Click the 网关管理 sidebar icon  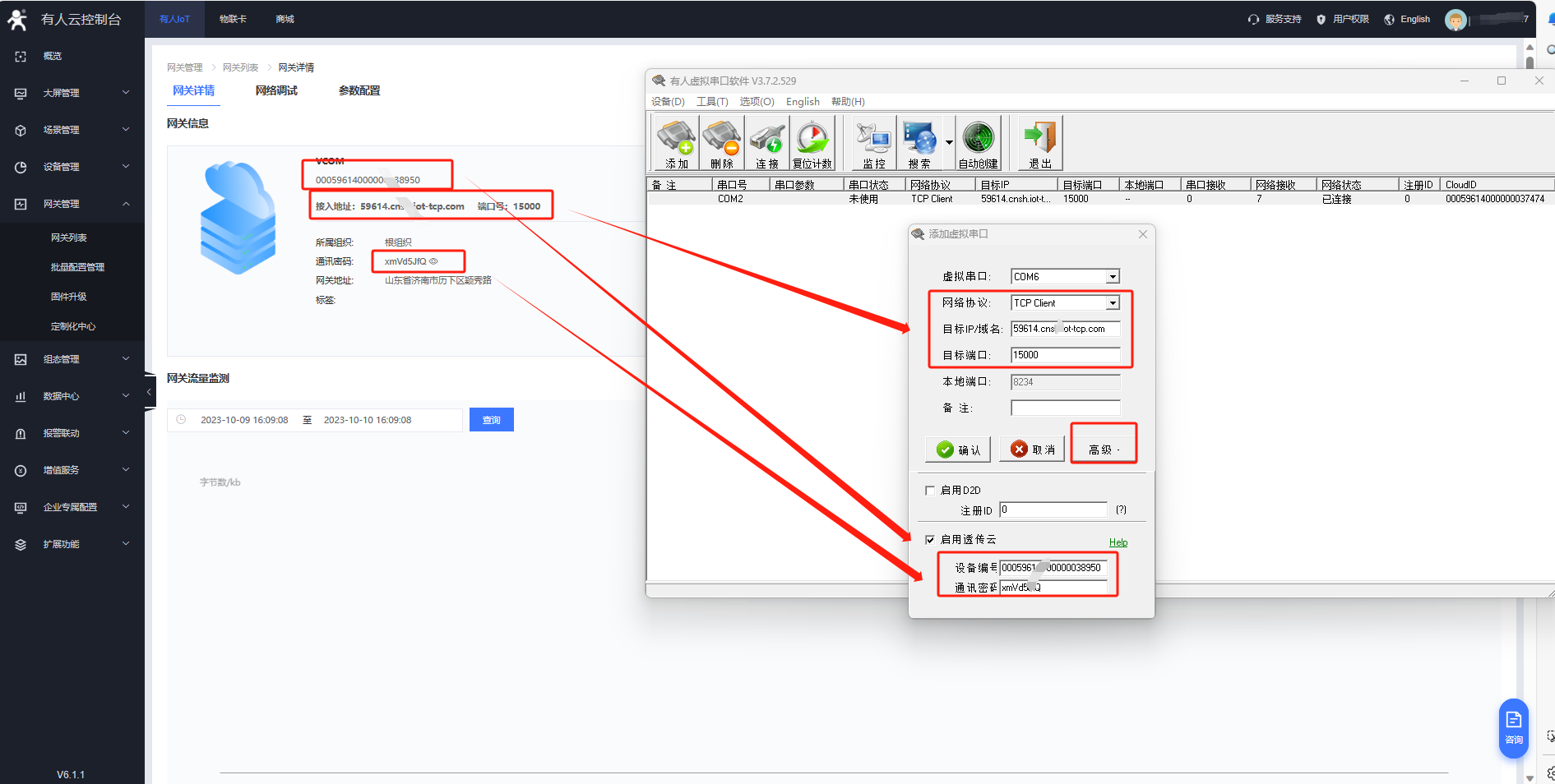tap(21, 204)
